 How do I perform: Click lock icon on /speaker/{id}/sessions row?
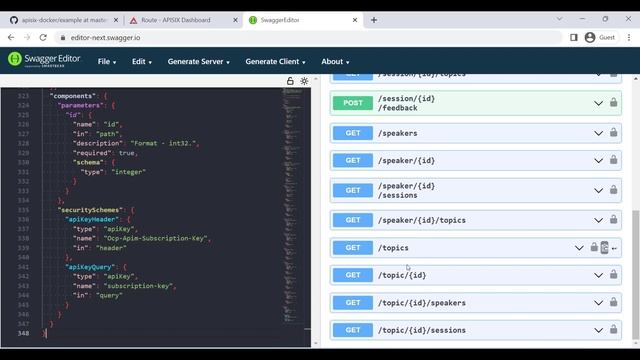point(613,190)
